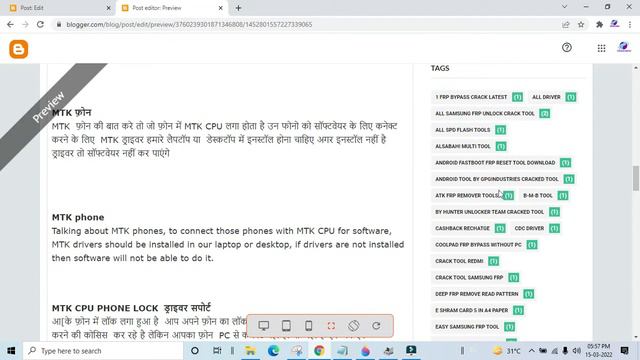Open ANDROID TOOL BY GPGINDUSTRIES CRACKED TOOL tag

[504, 179]
